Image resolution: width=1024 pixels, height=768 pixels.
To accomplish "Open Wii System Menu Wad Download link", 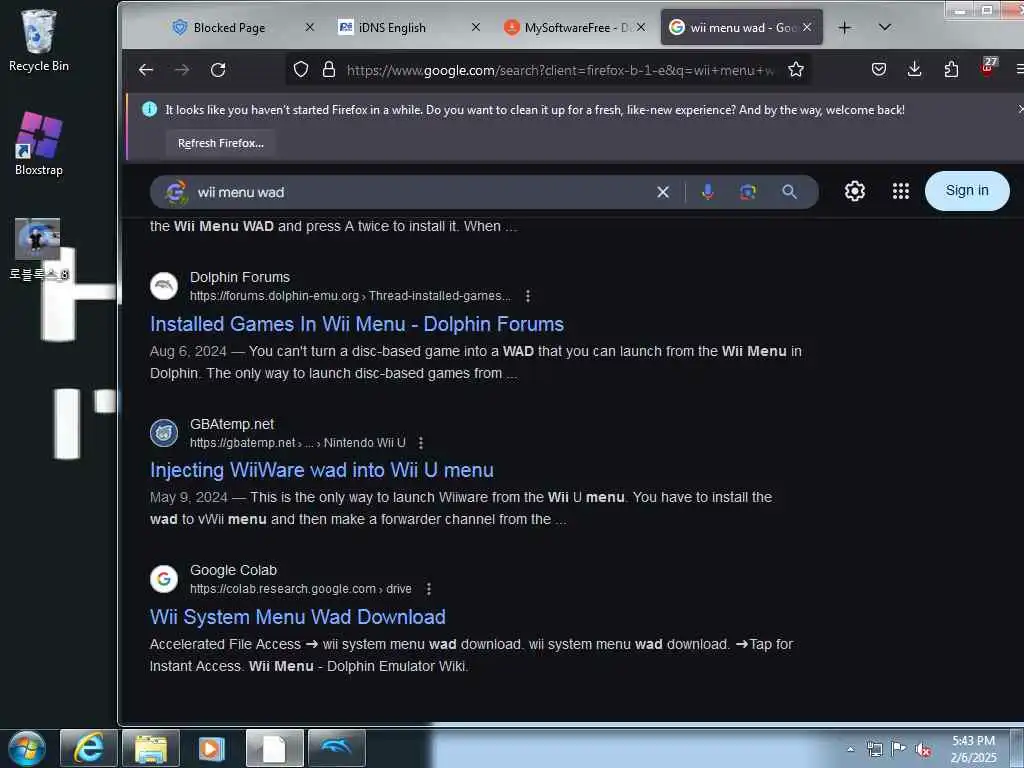I will 297,616.
